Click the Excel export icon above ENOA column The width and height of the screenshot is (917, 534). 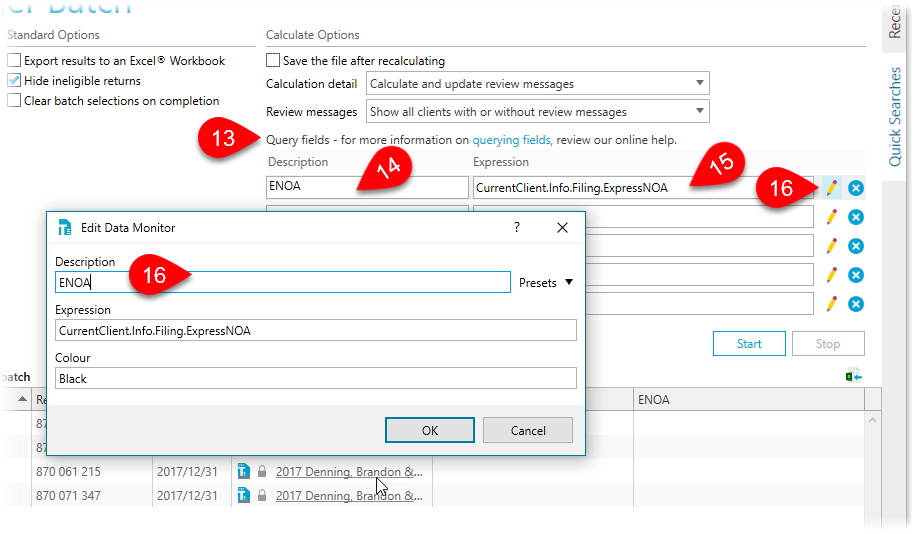[853, 375]
